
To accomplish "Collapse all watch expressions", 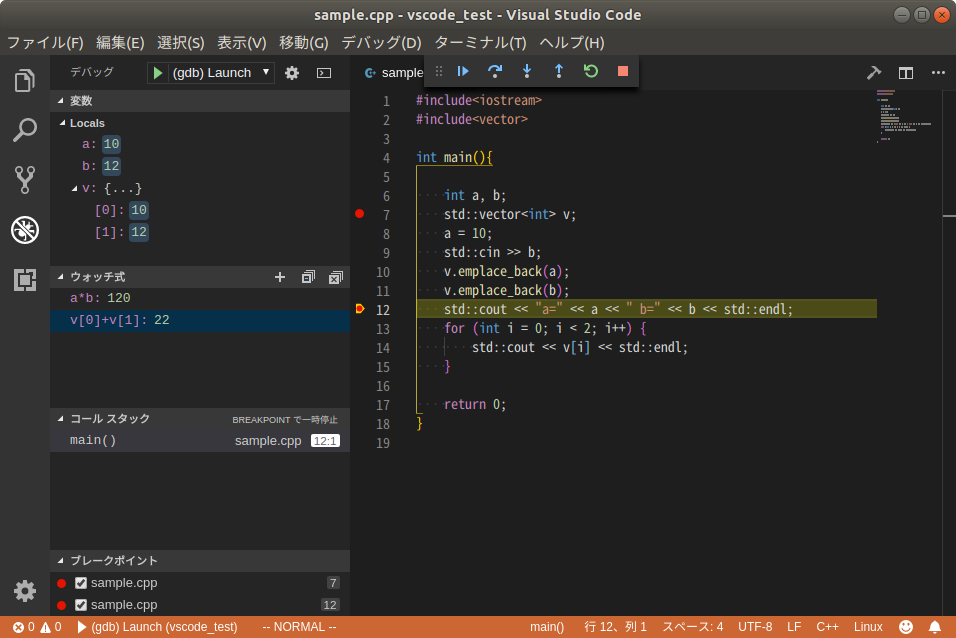I will coord(309,277).
